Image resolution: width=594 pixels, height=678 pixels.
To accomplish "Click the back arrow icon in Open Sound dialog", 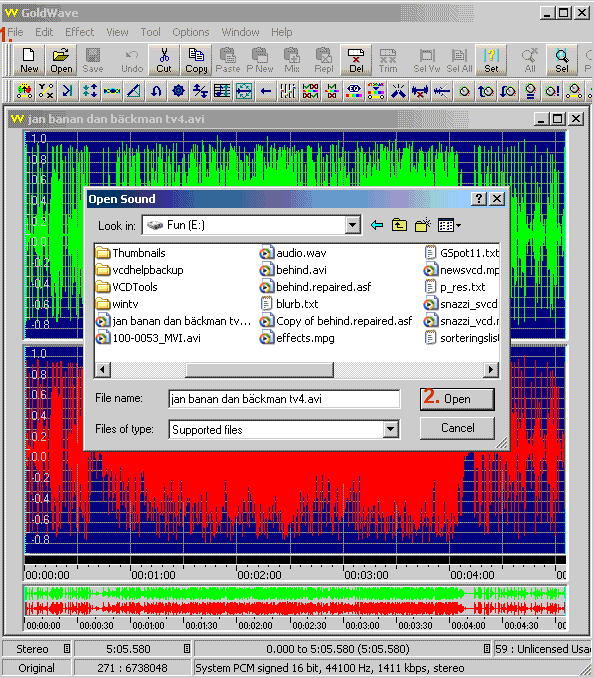I will click(x=377, y=225).
